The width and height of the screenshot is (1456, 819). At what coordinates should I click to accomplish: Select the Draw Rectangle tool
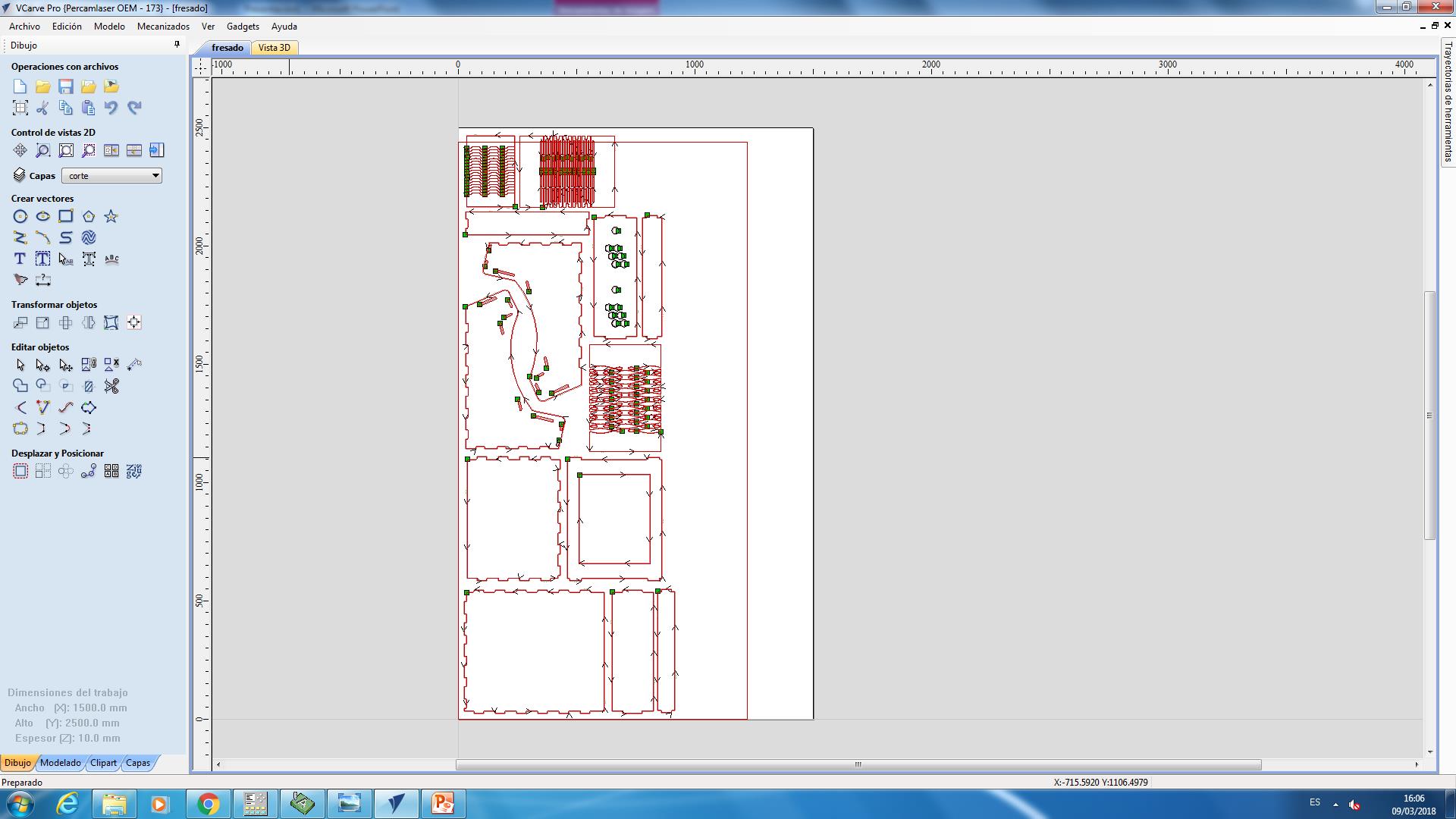66,217
